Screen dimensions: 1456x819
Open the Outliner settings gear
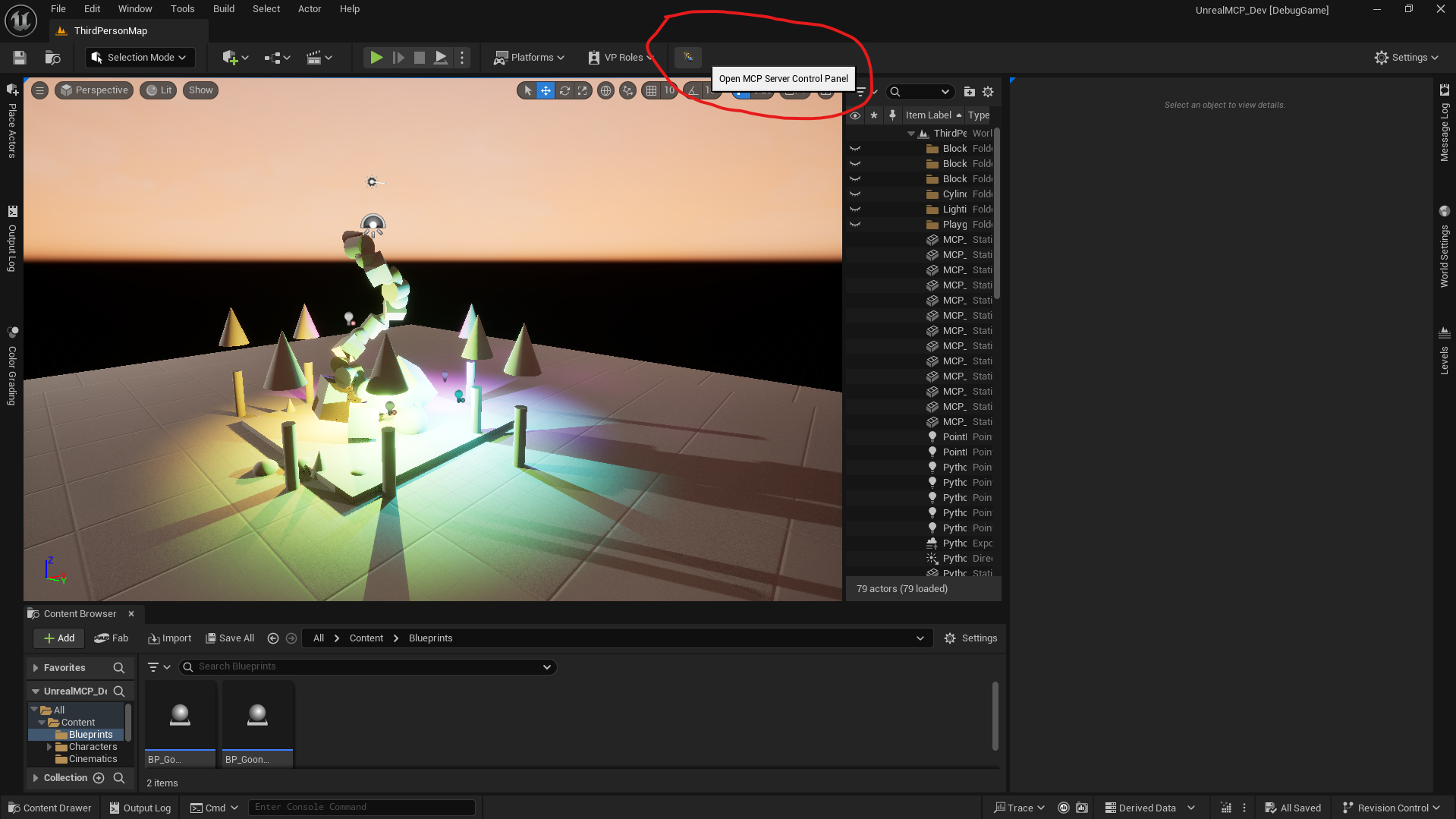click(988, 92)
